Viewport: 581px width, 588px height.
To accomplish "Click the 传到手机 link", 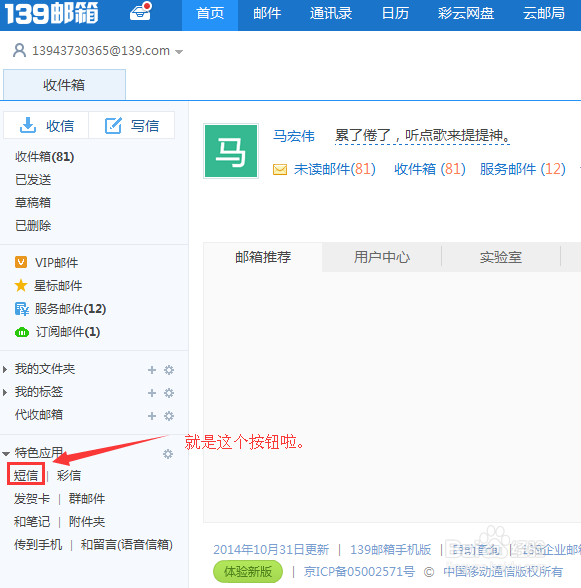I will (x=38, y=544).
